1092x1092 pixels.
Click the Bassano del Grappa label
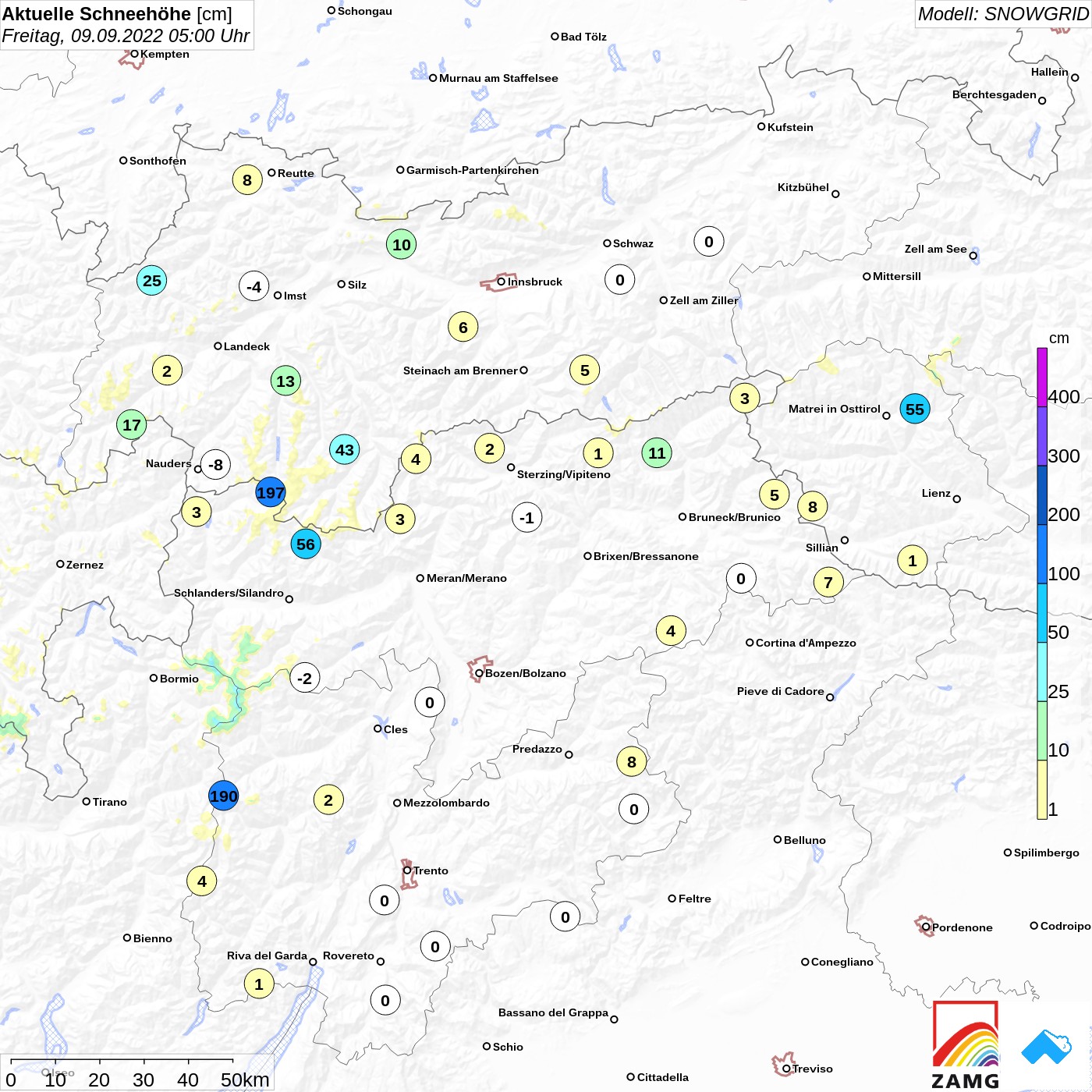pyautogui.click(x=553, y=1012)
